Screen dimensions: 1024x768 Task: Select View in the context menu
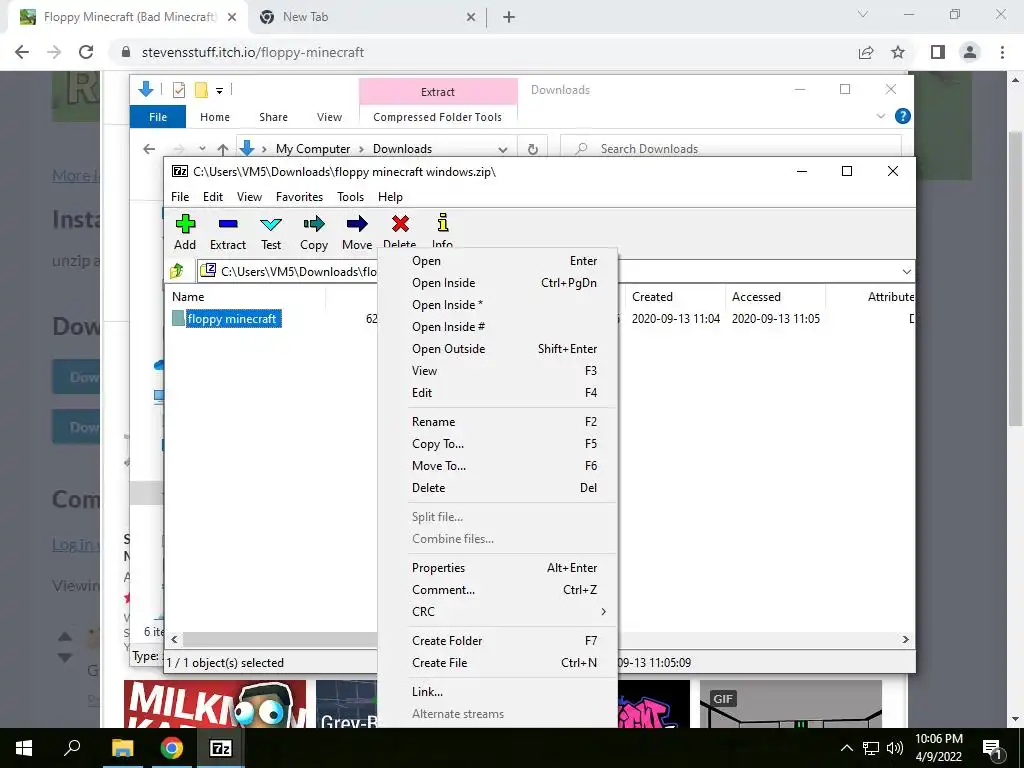(498, 371)
